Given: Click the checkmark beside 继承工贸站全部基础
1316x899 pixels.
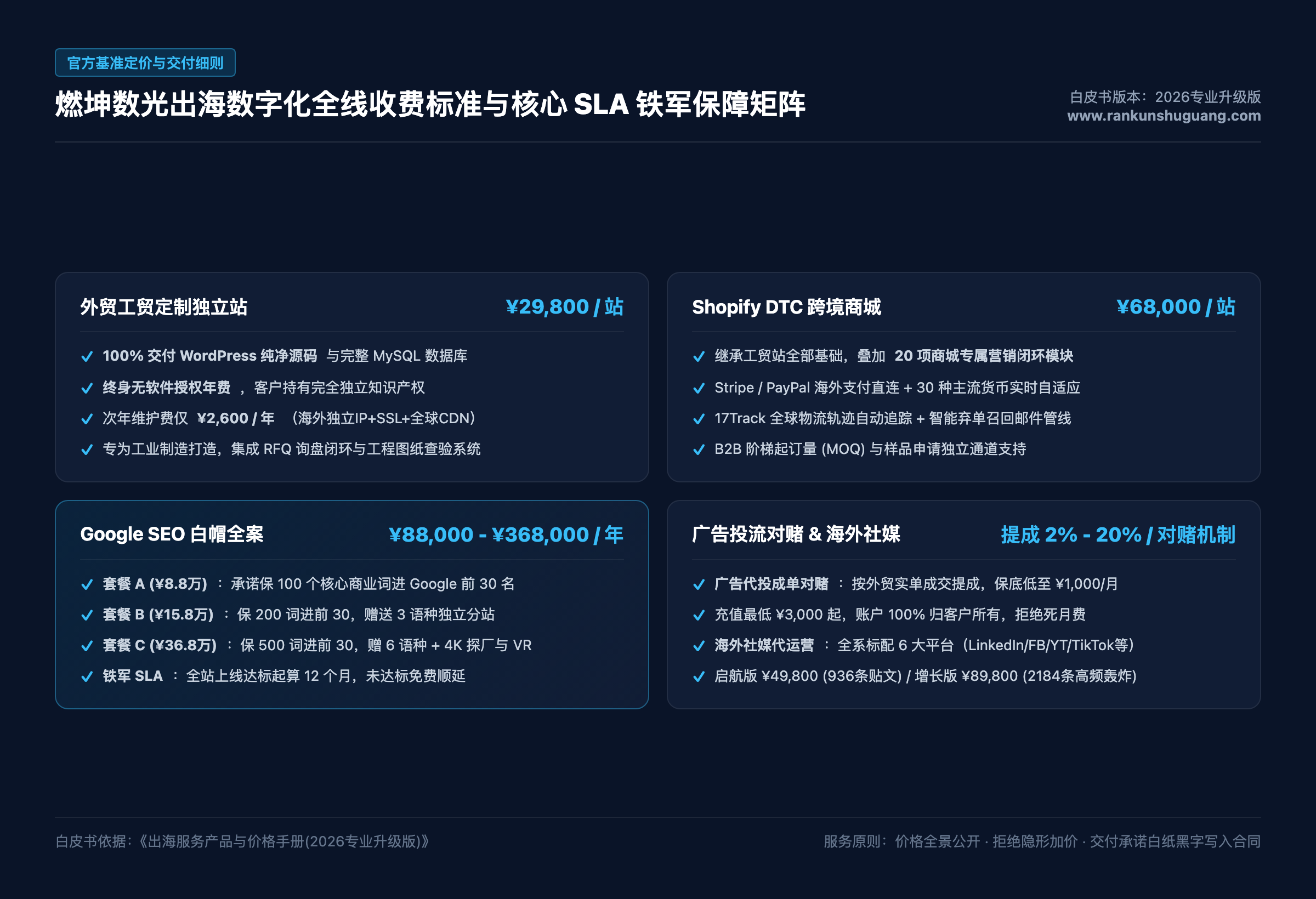Looking at the screenshot, I should click(x=699, y=357).
